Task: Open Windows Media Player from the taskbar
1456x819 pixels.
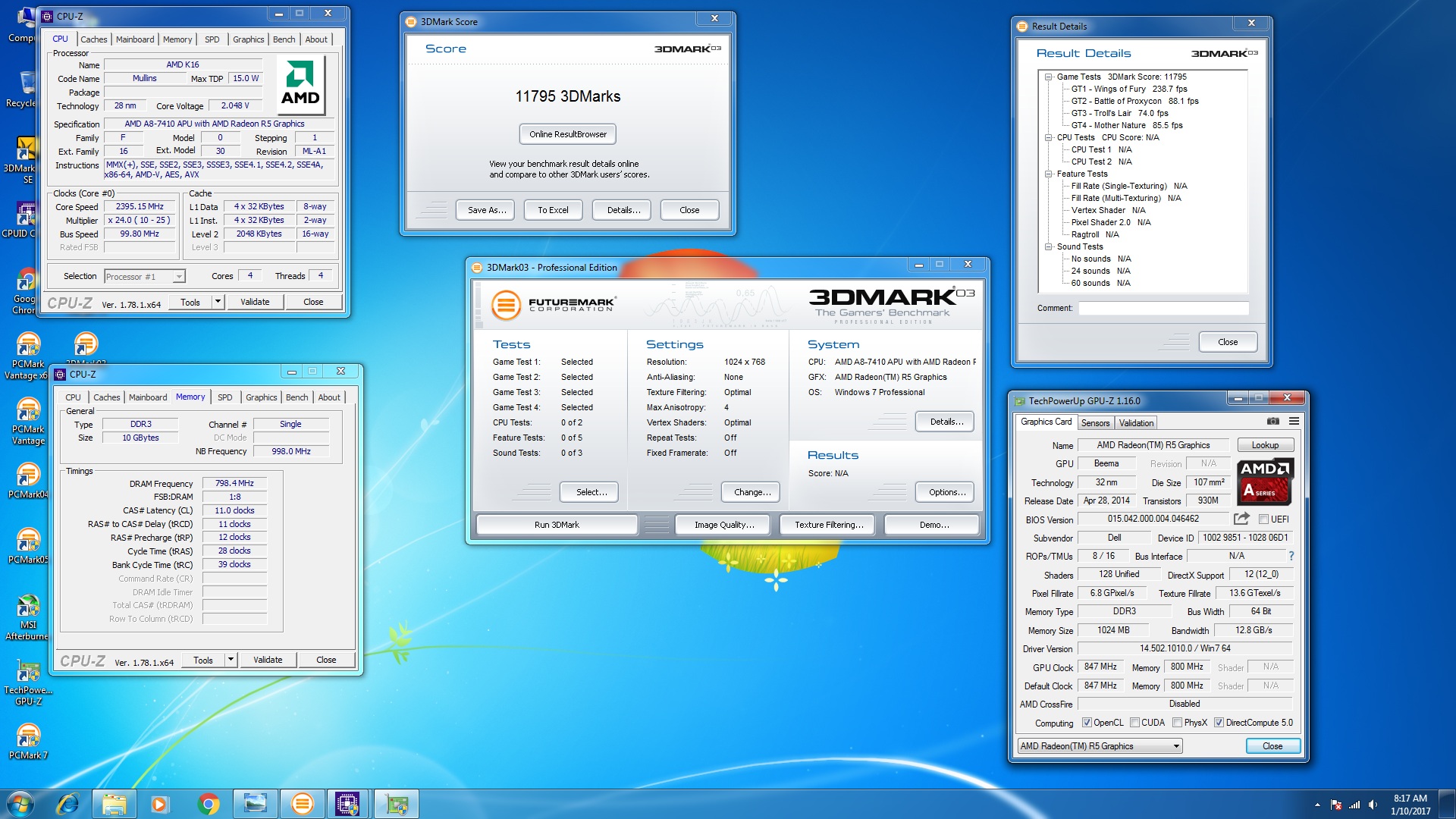Action: click(x=160, y=804)
